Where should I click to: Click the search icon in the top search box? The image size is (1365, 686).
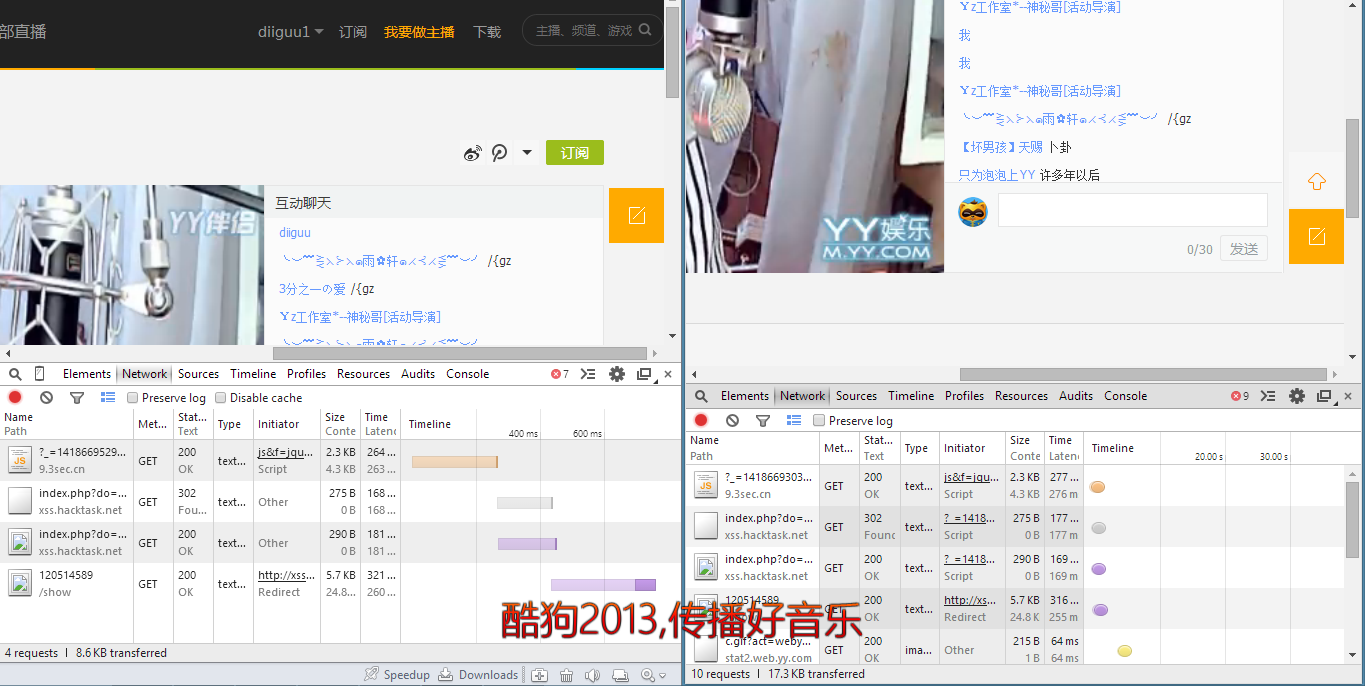(x=645, y=30)
